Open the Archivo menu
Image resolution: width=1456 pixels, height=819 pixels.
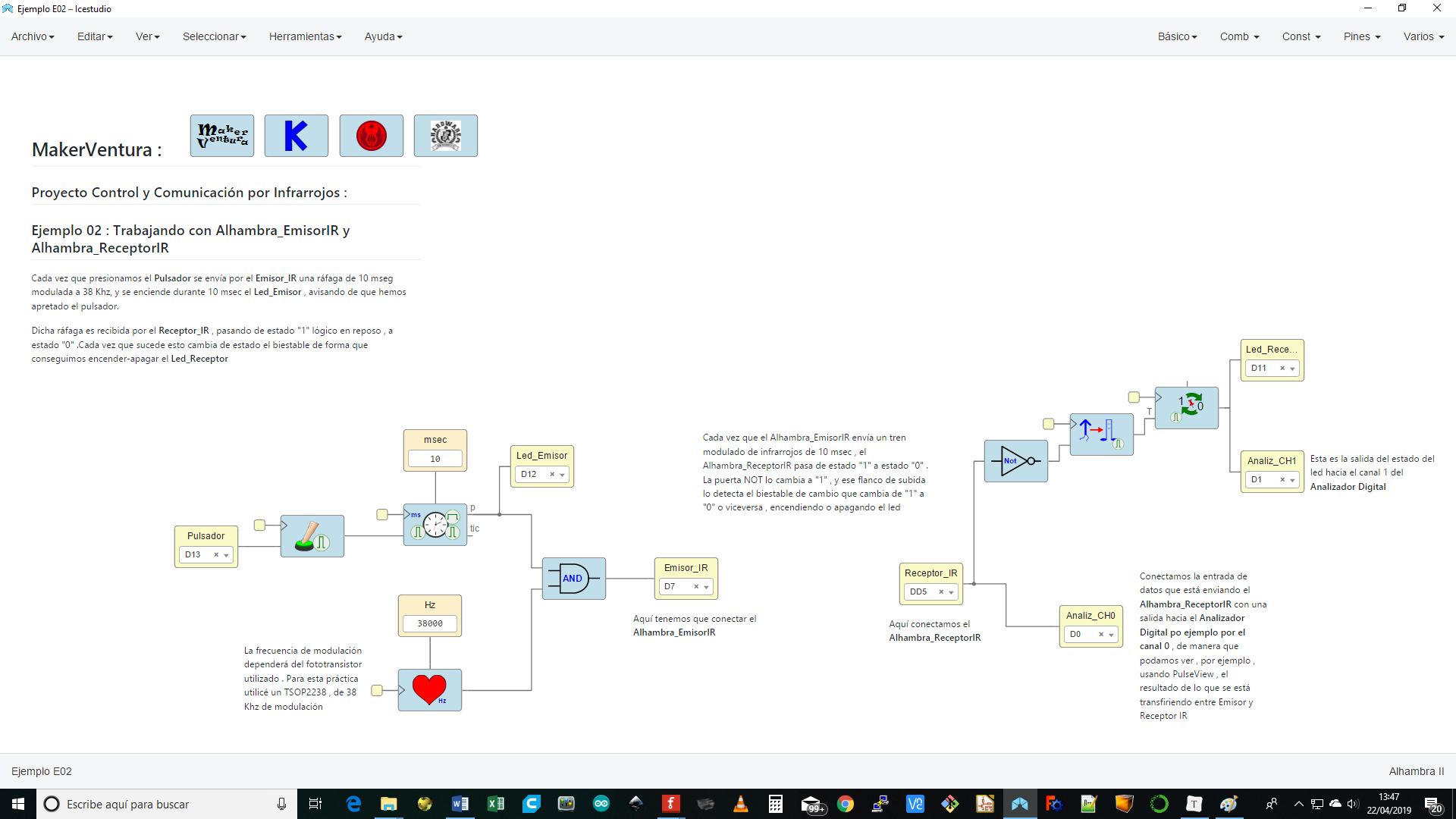pyautogui.click(x=33, y=36)
